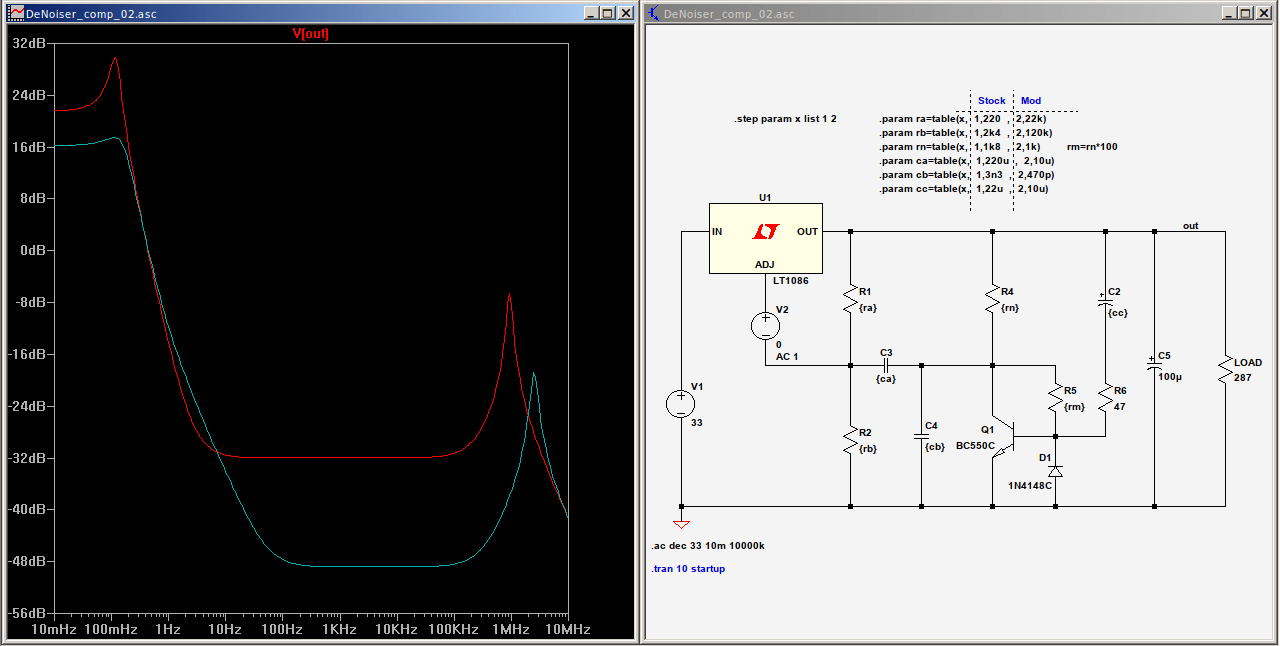The image size is (1280, 646).
Task: Maximize the schematic window
Action: click(x=1246, y=13)
